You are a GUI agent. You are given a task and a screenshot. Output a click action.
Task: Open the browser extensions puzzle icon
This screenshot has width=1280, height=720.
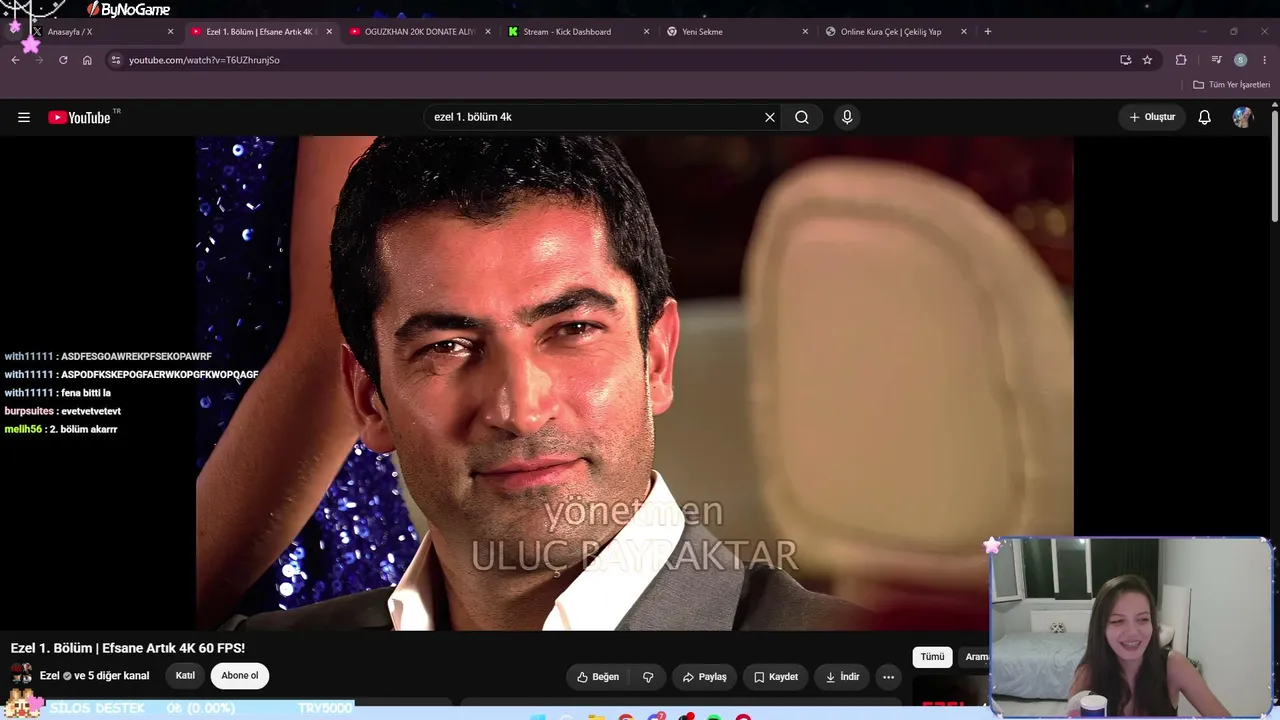(x=1181, y=60)
